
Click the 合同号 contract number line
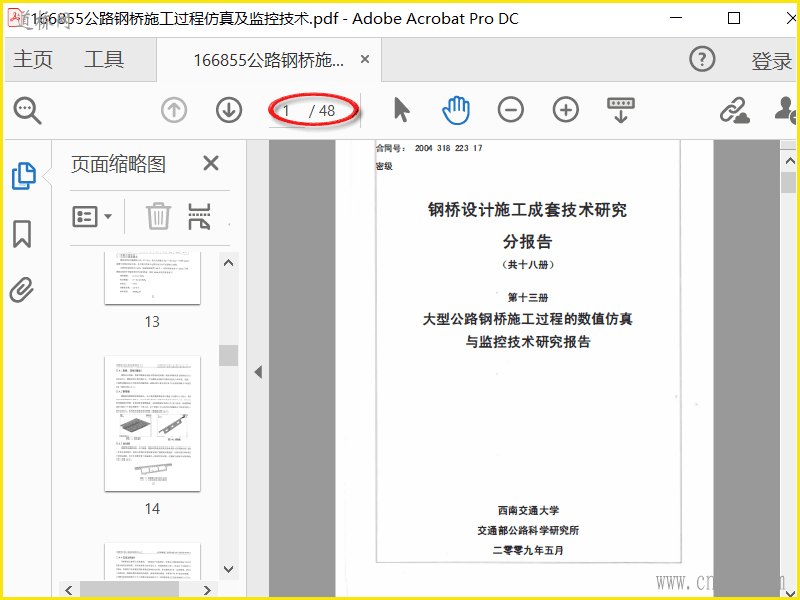(429, 148)
